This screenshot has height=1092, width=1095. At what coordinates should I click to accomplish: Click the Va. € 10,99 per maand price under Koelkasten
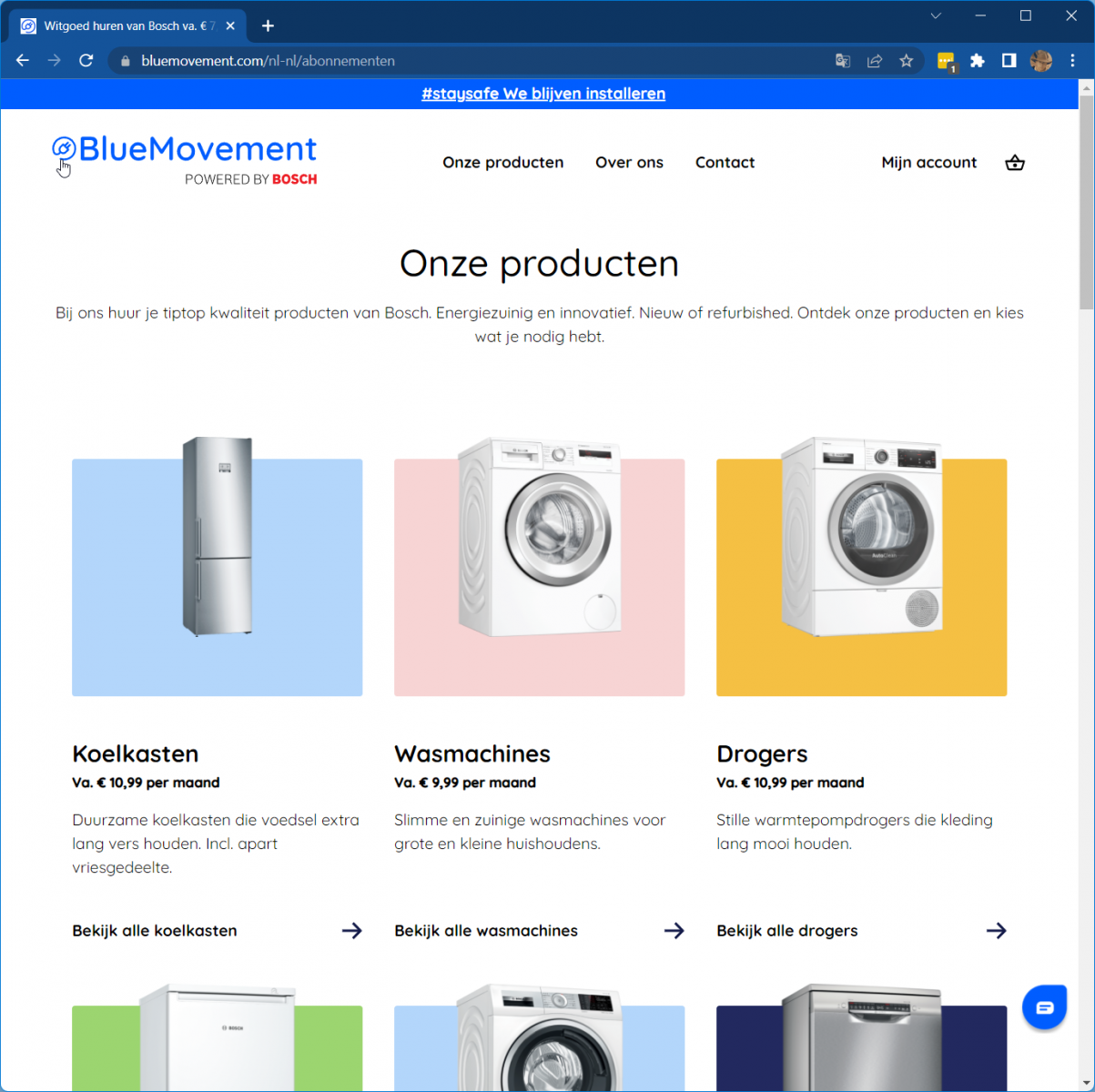tap(146, 783)
